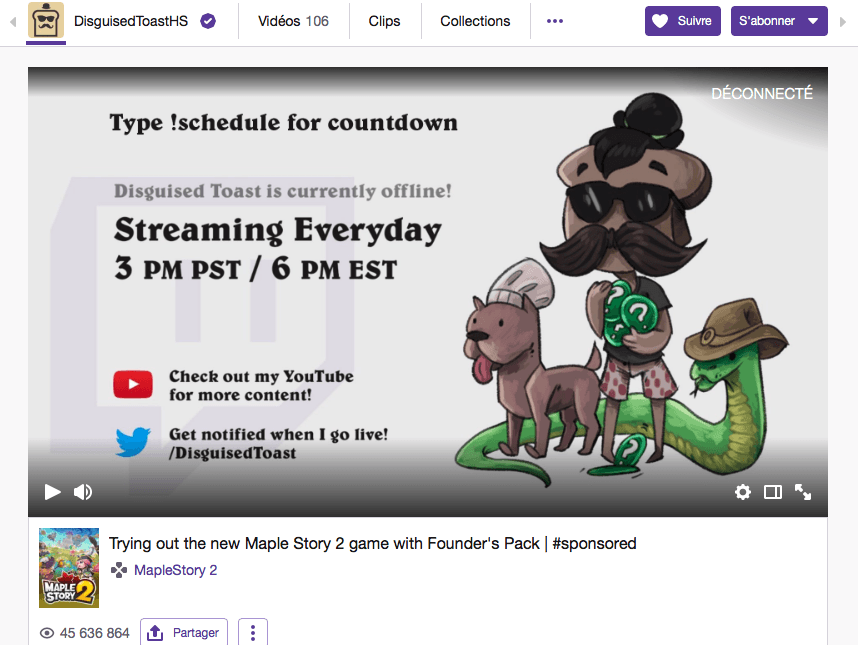Switch to the Clips tab

tap(384, 21)
